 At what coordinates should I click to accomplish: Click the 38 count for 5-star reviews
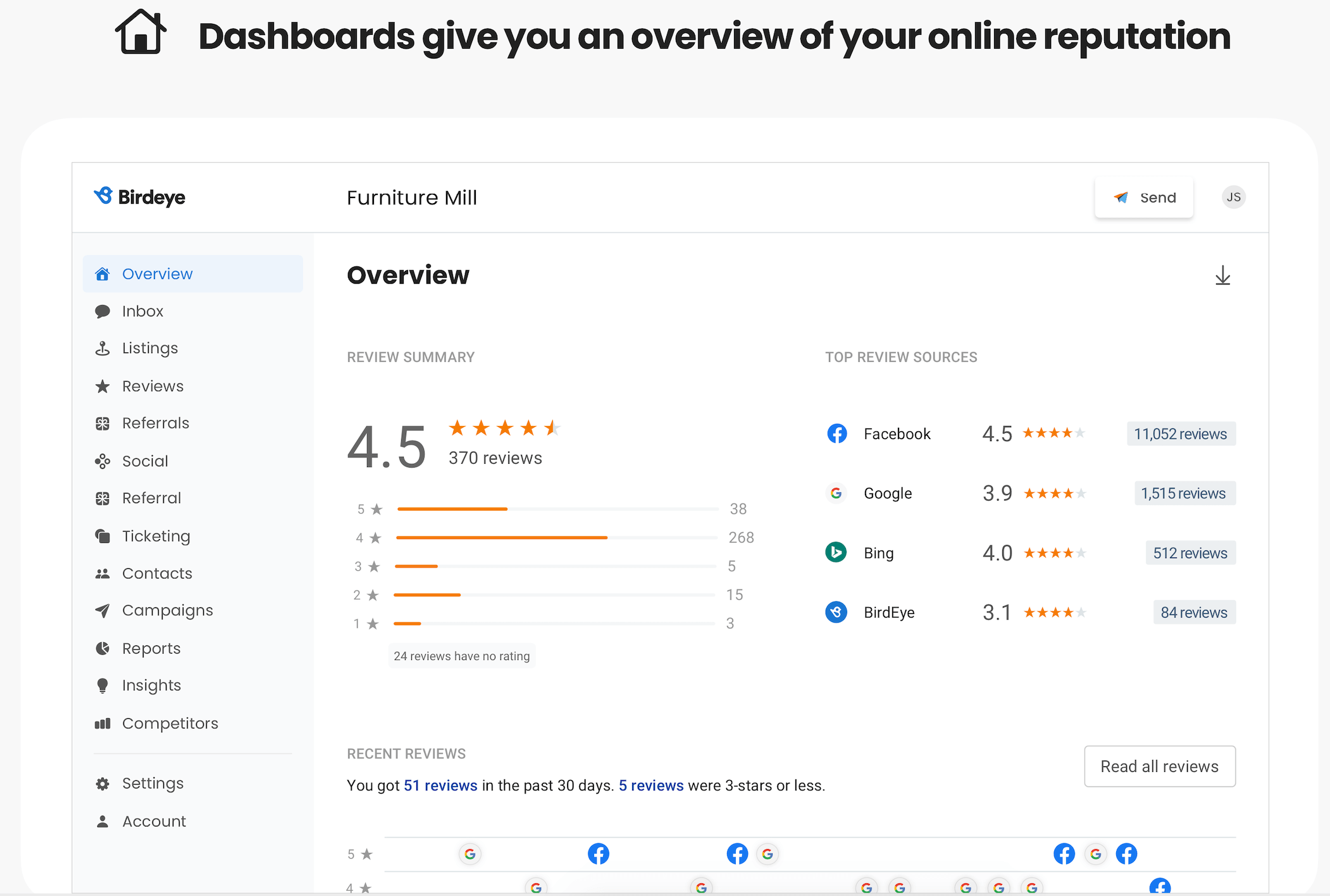(738, 509)
